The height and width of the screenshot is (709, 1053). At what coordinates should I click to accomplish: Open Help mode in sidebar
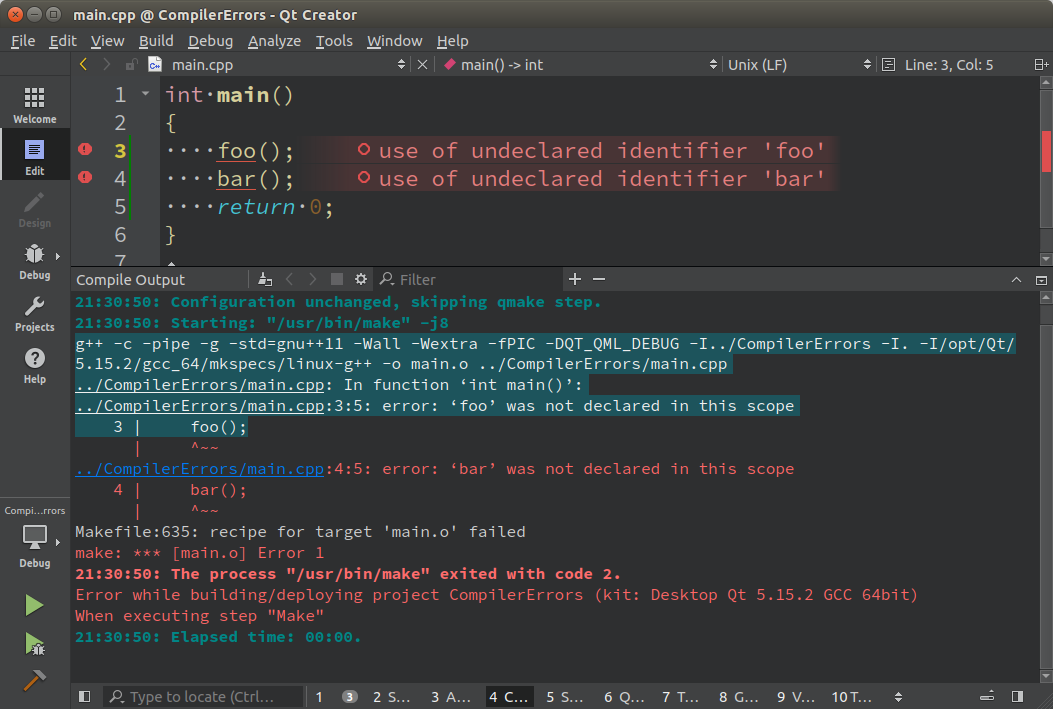tap(34, 364)
